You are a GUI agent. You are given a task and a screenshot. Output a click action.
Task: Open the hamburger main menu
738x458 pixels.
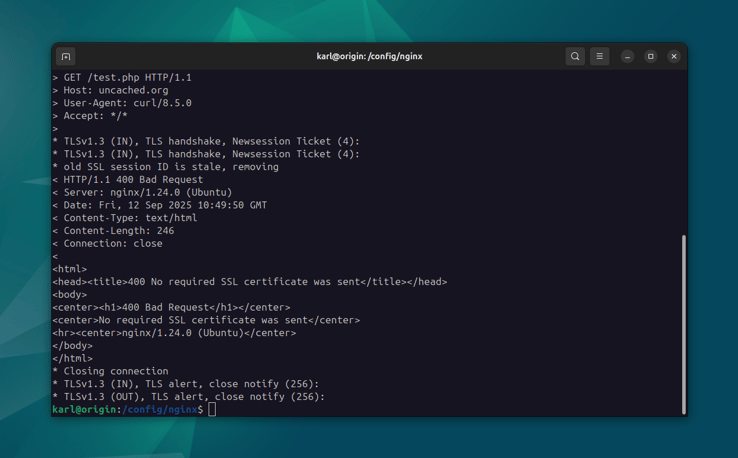[x=599, y=57]
